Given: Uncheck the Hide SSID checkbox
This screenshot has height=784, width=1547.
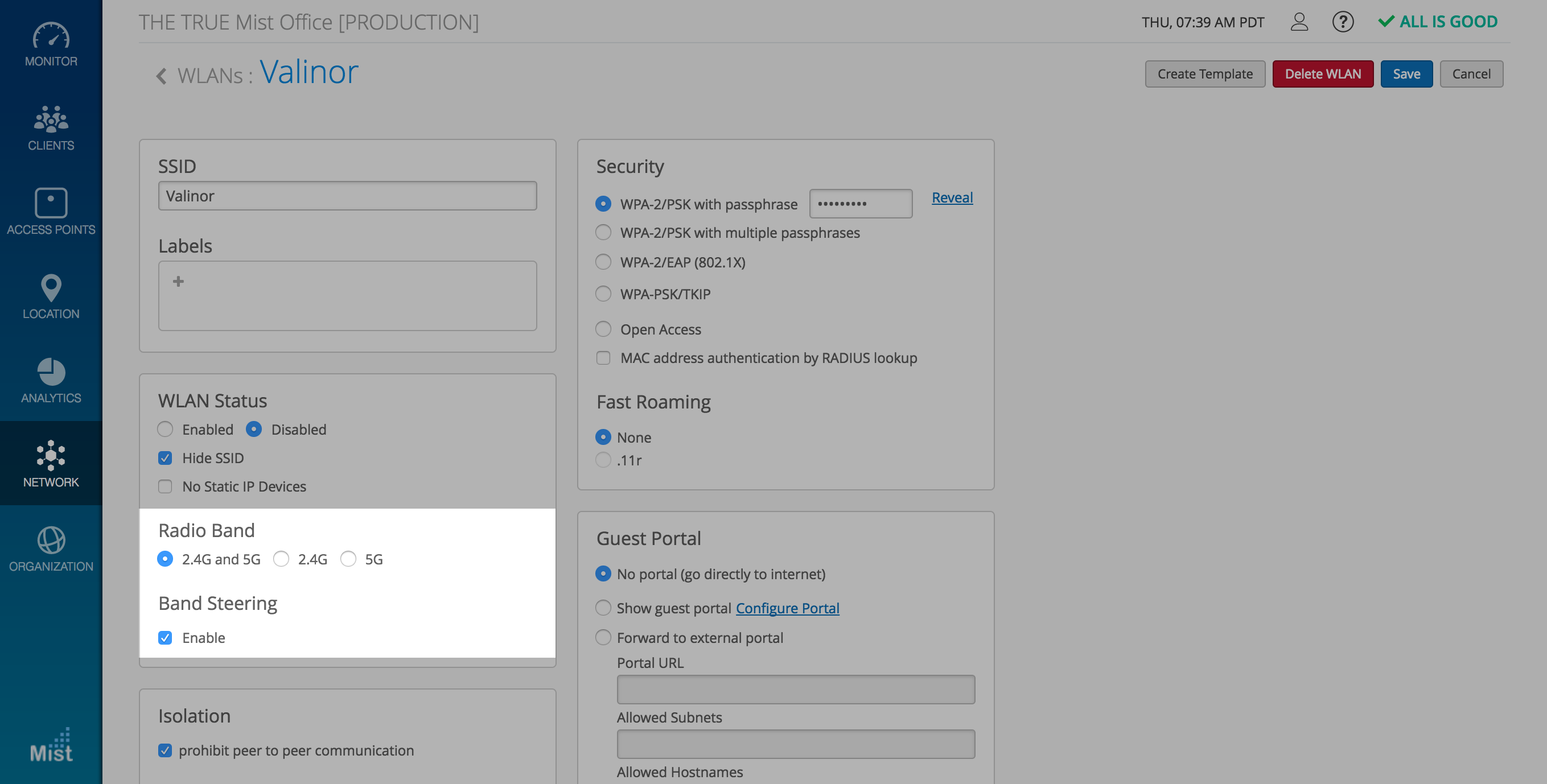Looking at the screenshot, I should click(165, 458).
